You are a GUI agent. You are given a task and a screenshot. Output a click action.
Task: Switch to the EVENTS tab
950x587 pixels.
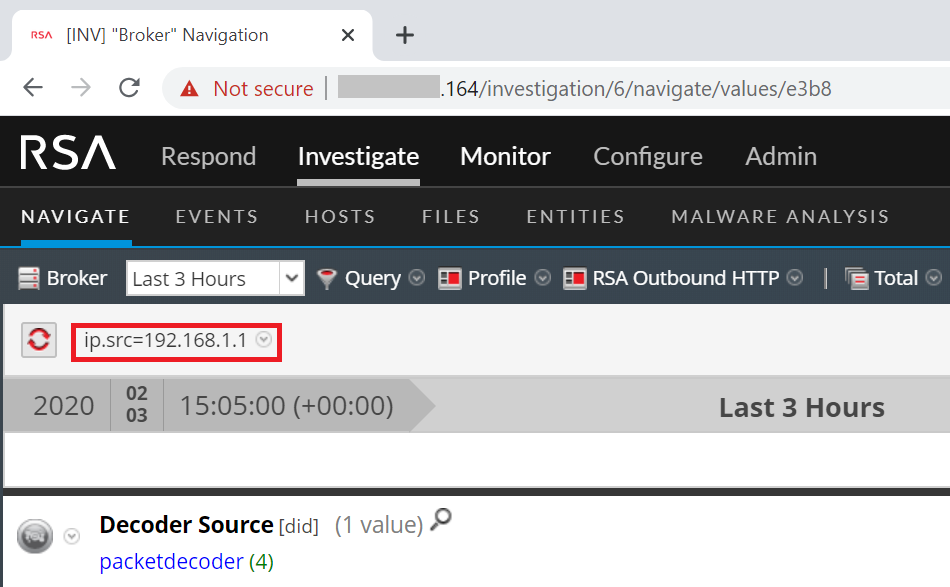coord(216,216)
